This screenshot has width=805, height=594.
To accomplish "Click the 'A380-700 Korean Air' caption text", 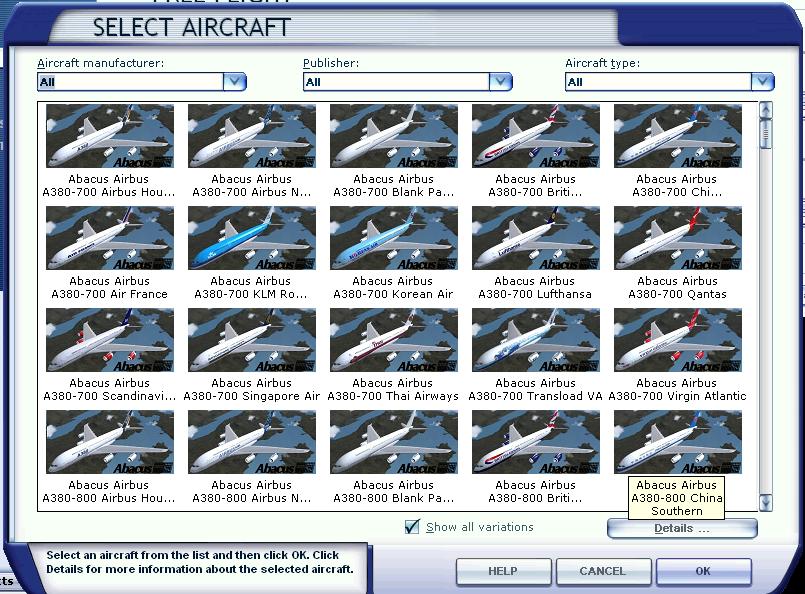I will click(393, 294).
